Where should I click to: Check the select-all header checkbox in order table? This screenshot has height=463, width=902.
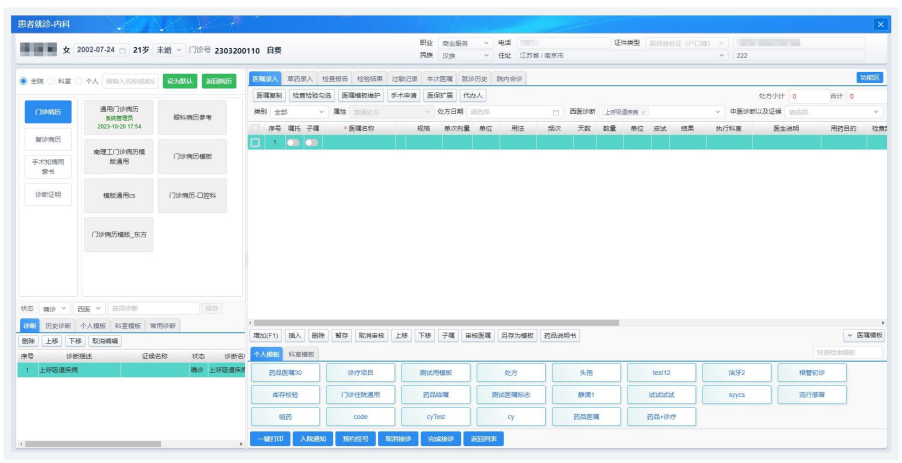coord(255,129)
